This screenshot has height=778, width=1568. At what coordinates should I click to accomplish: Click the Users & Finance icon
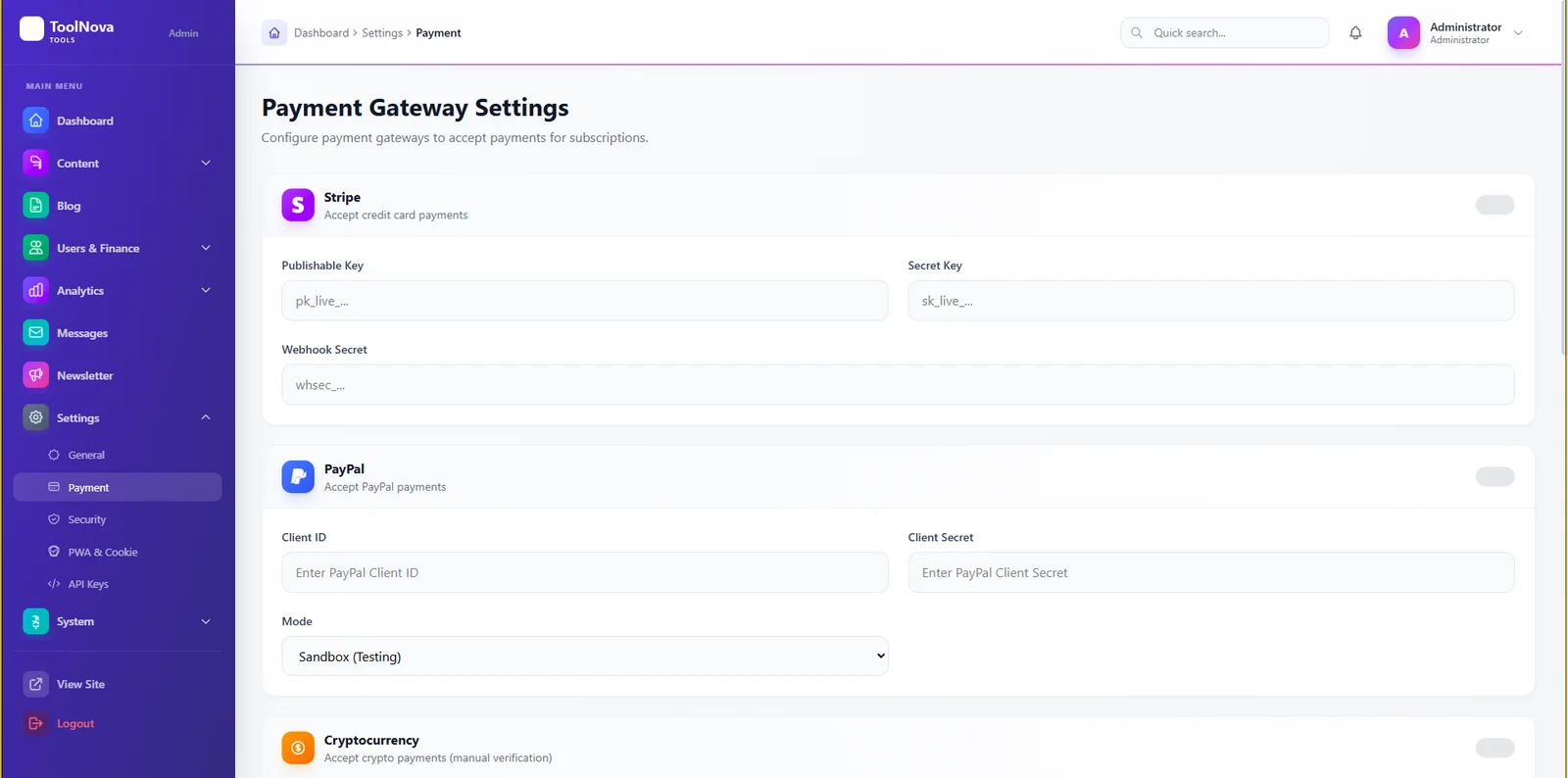pos(36,248)
